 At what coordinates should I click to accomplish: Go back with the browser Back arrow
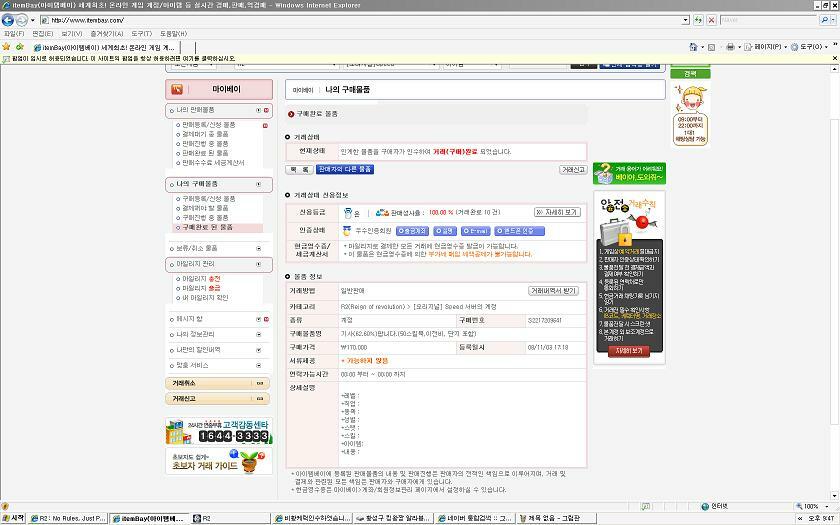click(8, 20)
